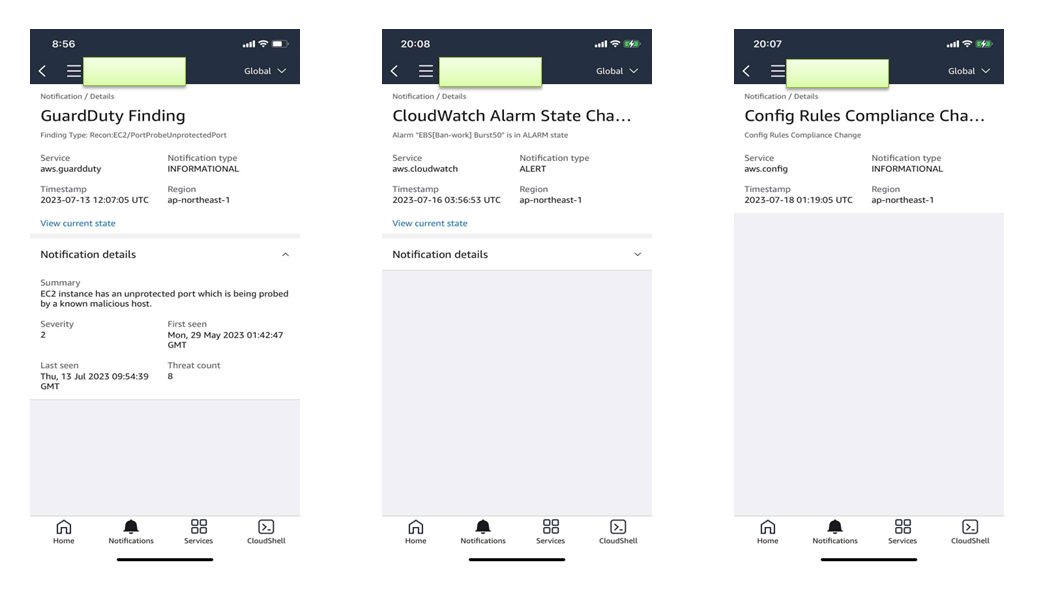Open Notifications tab on Config Rules screen
Image resolution: width=1040 pixels, height=596 pixels.
(x=835, y=532)
